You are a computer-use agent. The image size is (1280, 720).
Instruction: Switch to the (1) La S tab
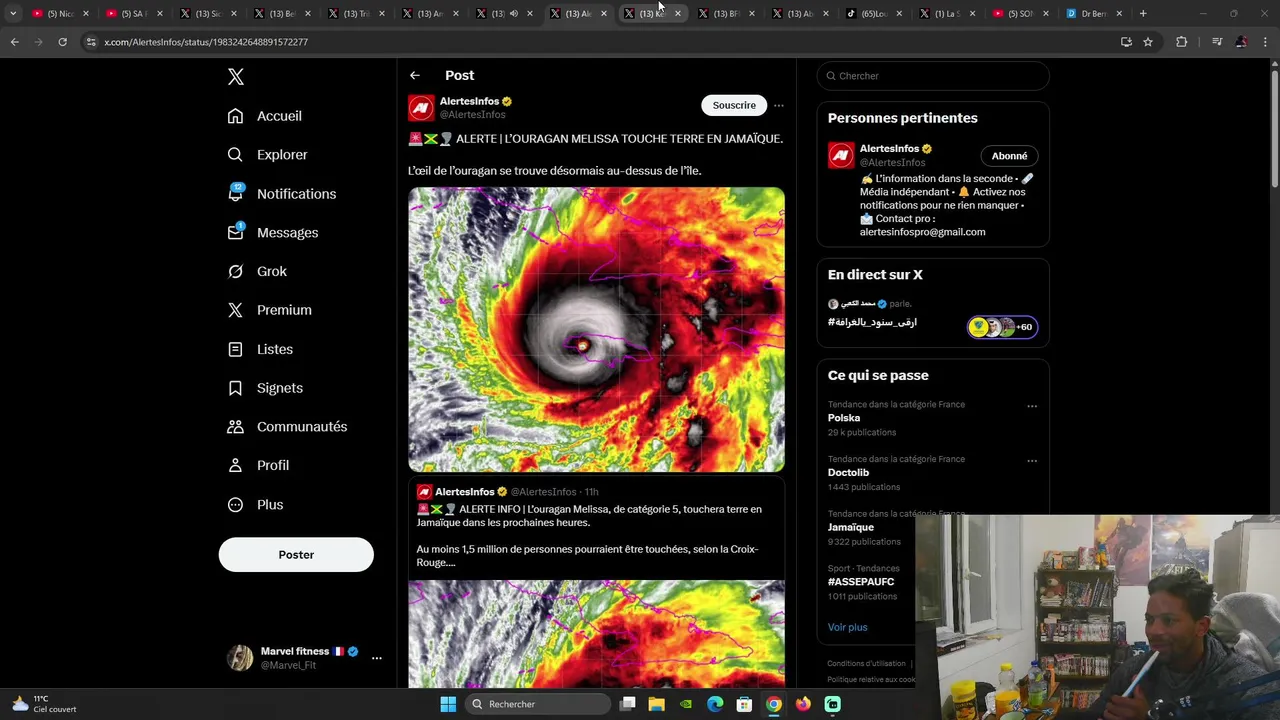pos(948,13)
